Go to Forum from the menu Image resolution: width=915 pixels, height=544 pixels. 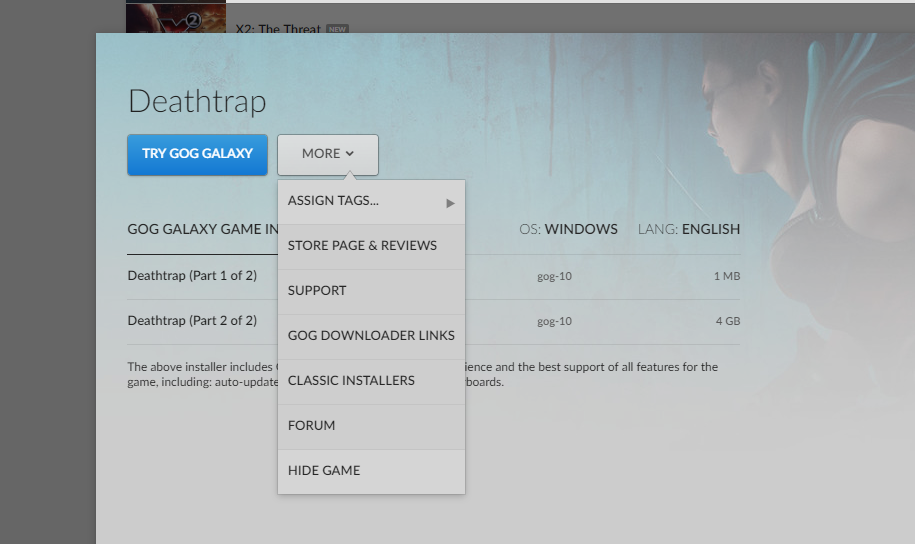coord(371,426)
